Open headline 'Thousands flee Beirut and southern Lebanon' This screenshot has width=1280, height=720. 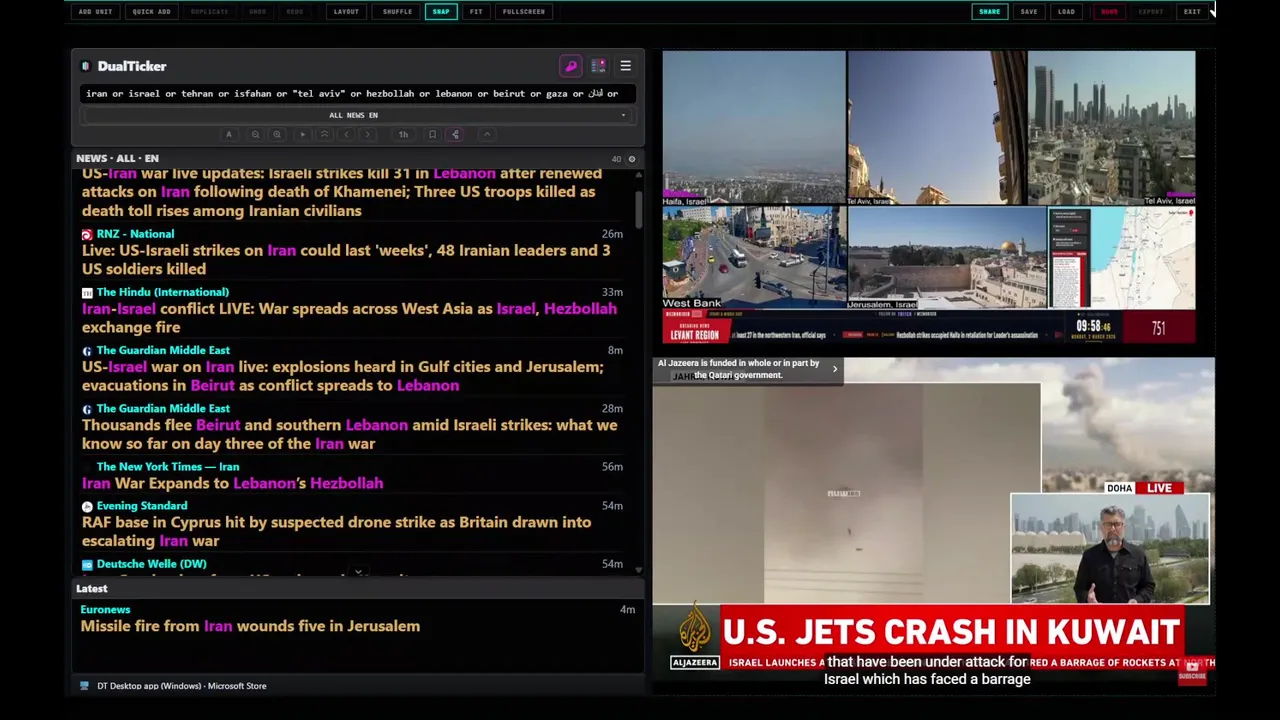pos(349,434)
